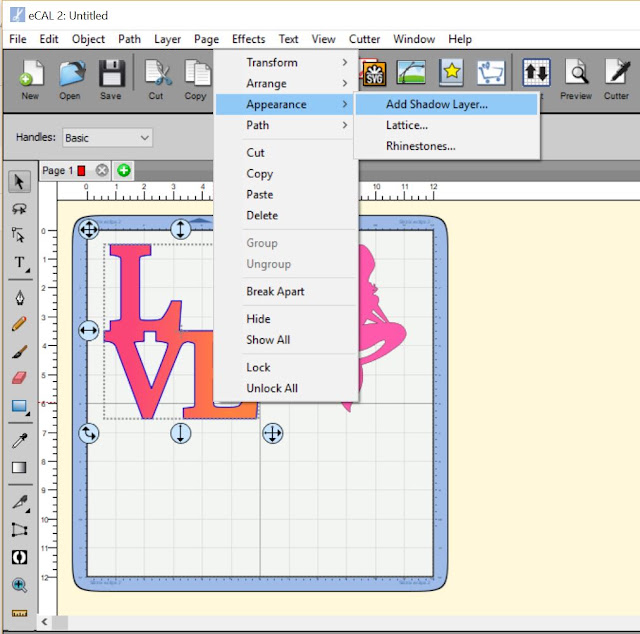Click the horizontal scrollbar left arrow
This screenshot has width=640, height=634.
pos(44,622)
